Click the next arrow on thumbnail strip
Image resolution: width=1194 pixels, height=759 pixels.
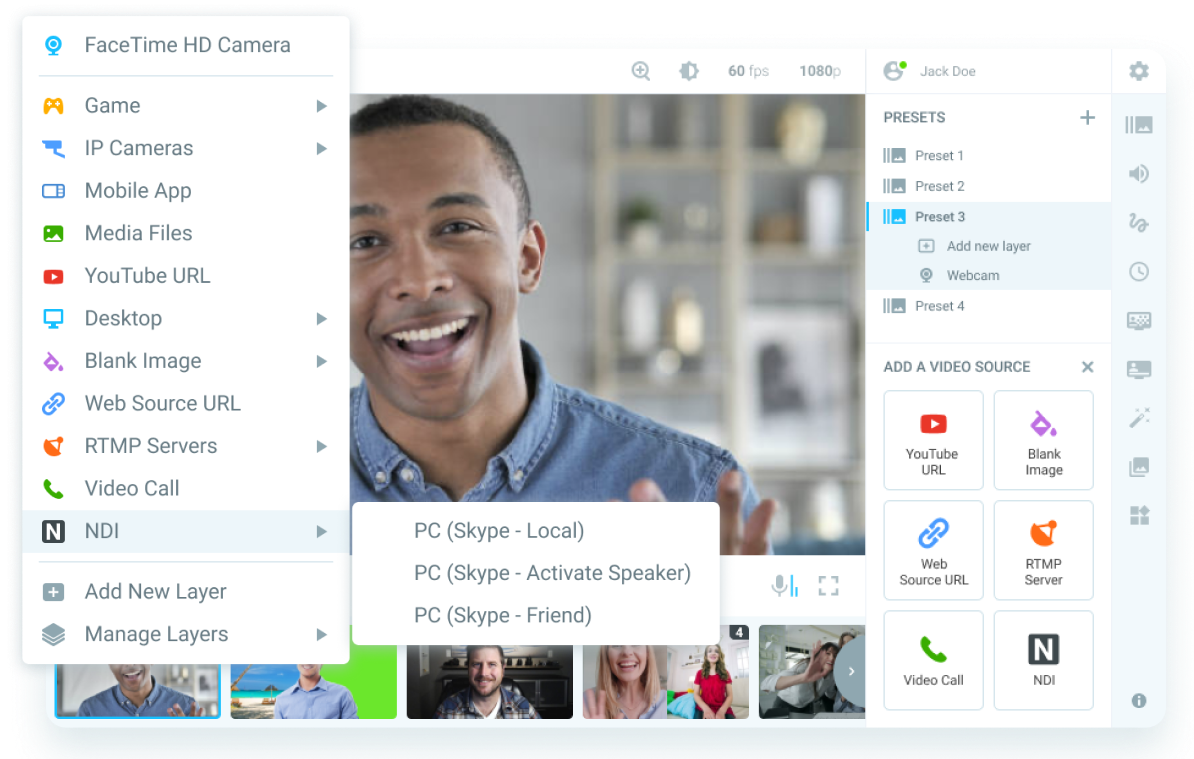(x=851, y=671)
